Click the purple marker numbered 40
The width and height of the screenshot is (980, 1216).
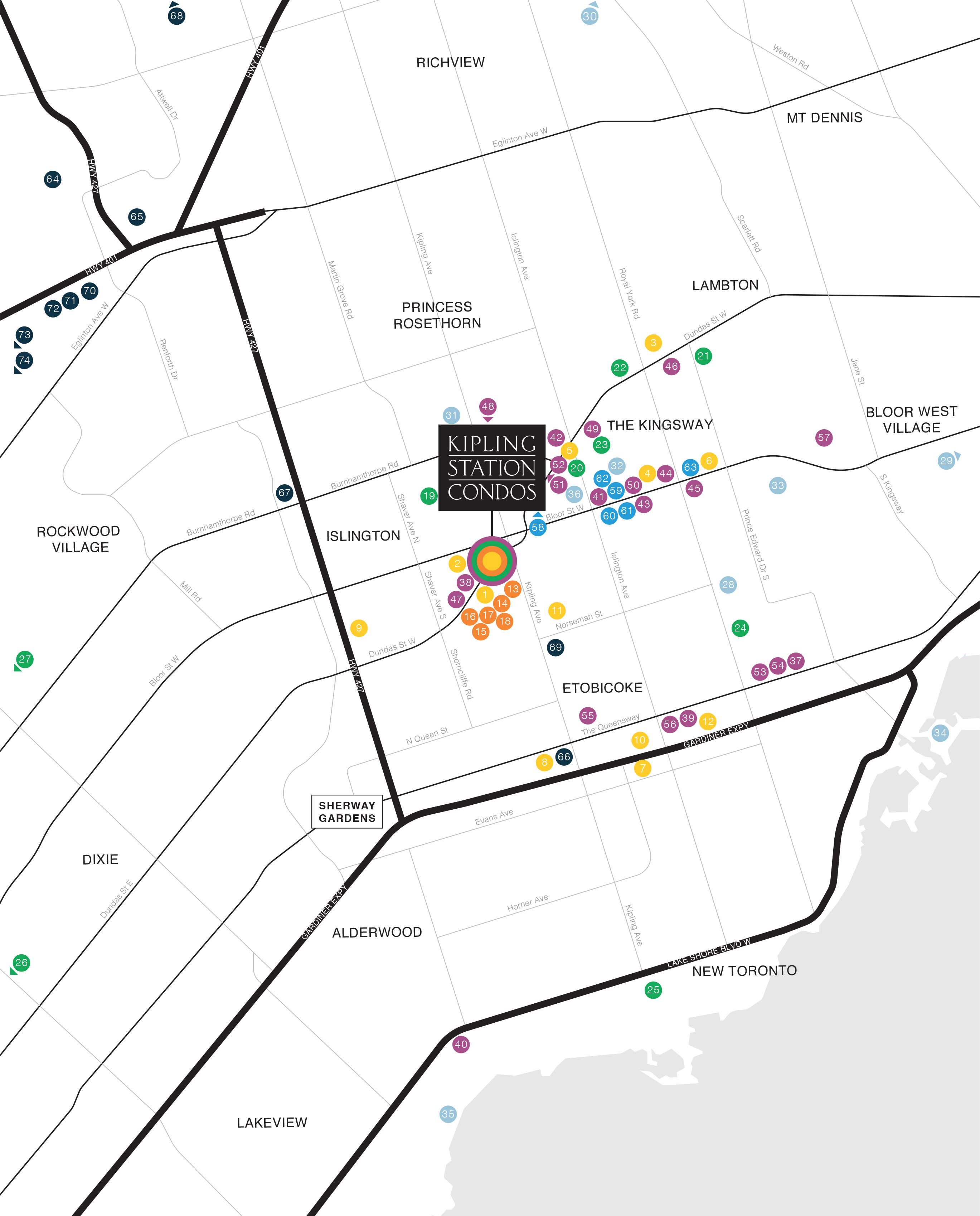coord(461,1044)
